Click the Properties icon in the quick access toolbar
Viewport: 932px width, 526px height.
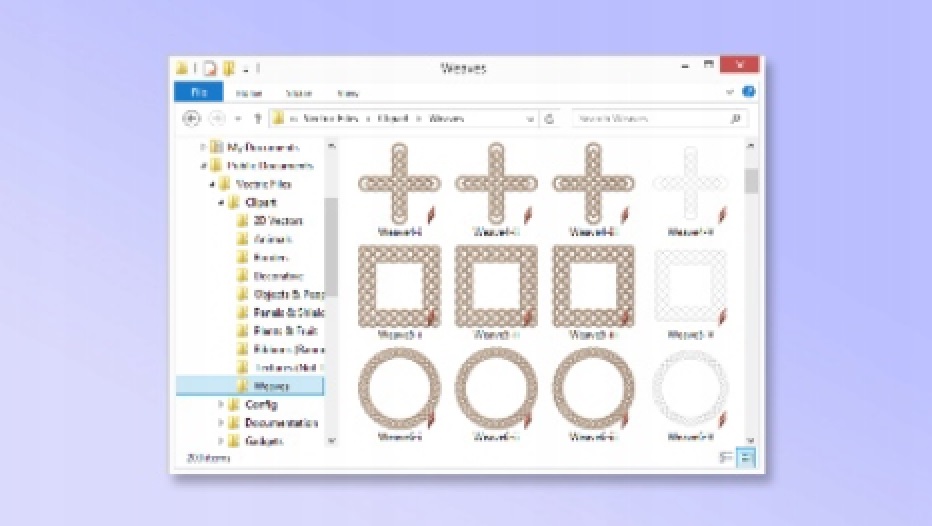point(210,68)
